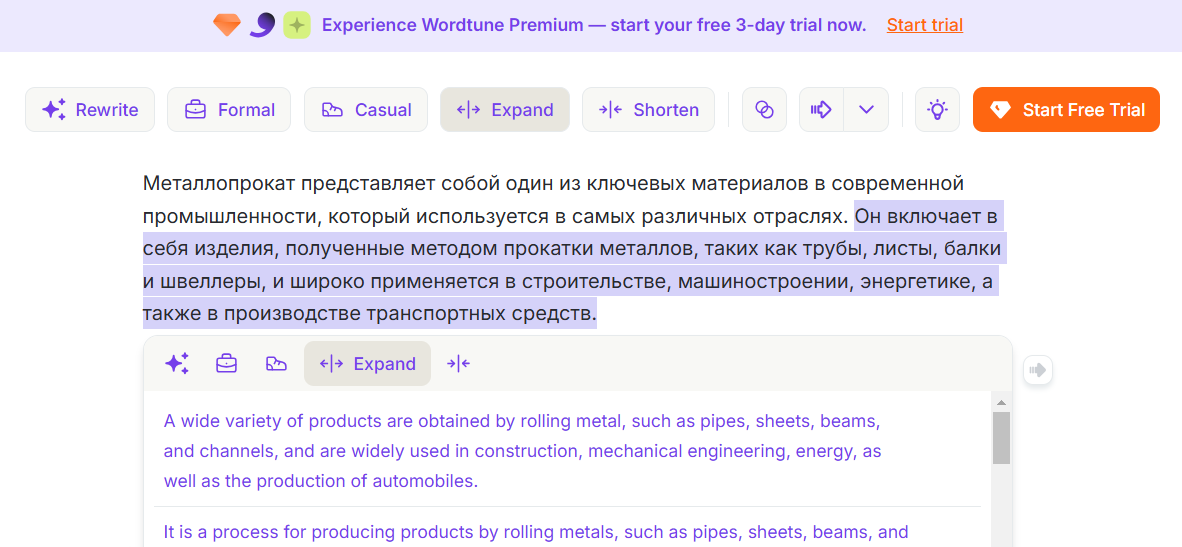This screenshot has width=1182, height=547.
Task: Choose the Casual tone button
Action: click(366, 110)
